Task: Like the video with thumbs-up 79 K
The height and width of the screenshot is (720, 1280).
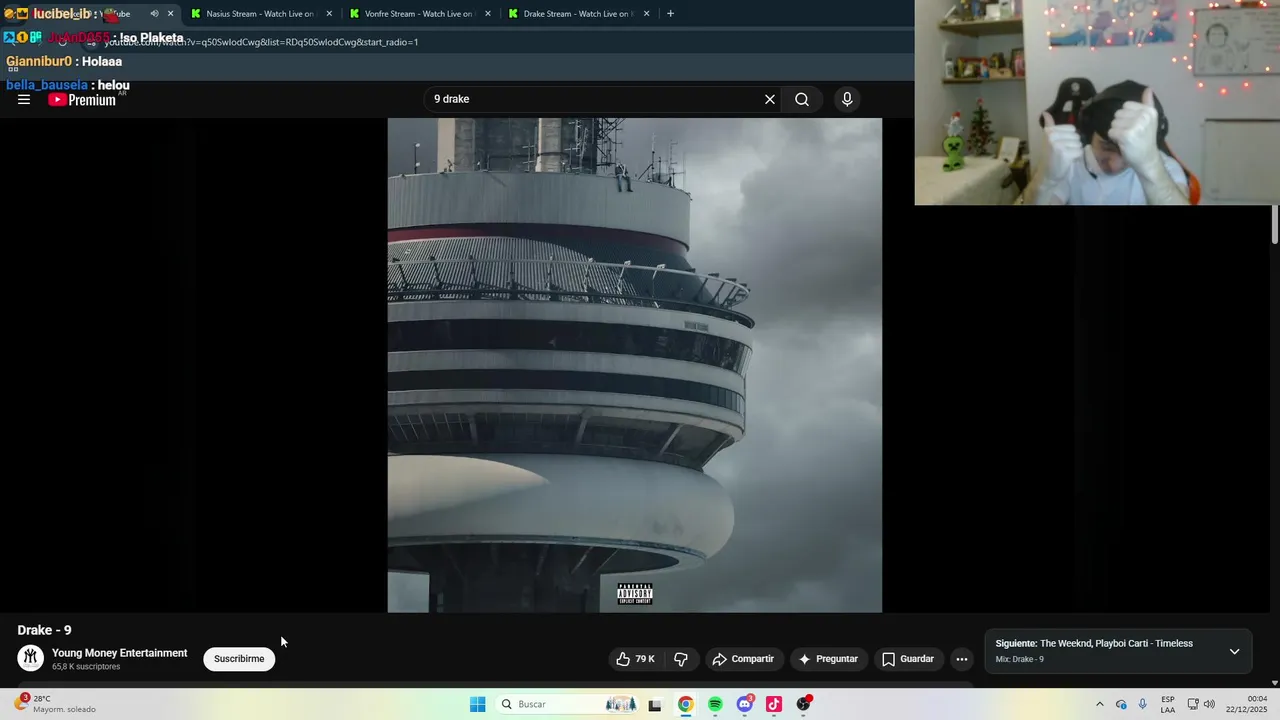Action: click(636, 659)
